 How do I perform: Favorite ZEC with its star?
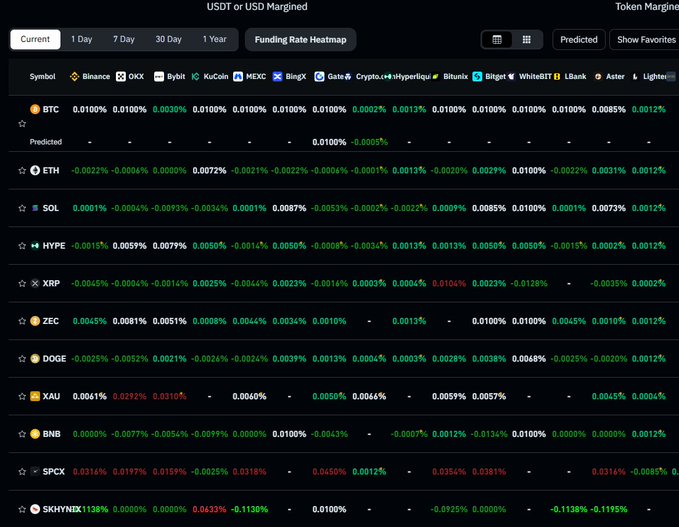[22, 321]
